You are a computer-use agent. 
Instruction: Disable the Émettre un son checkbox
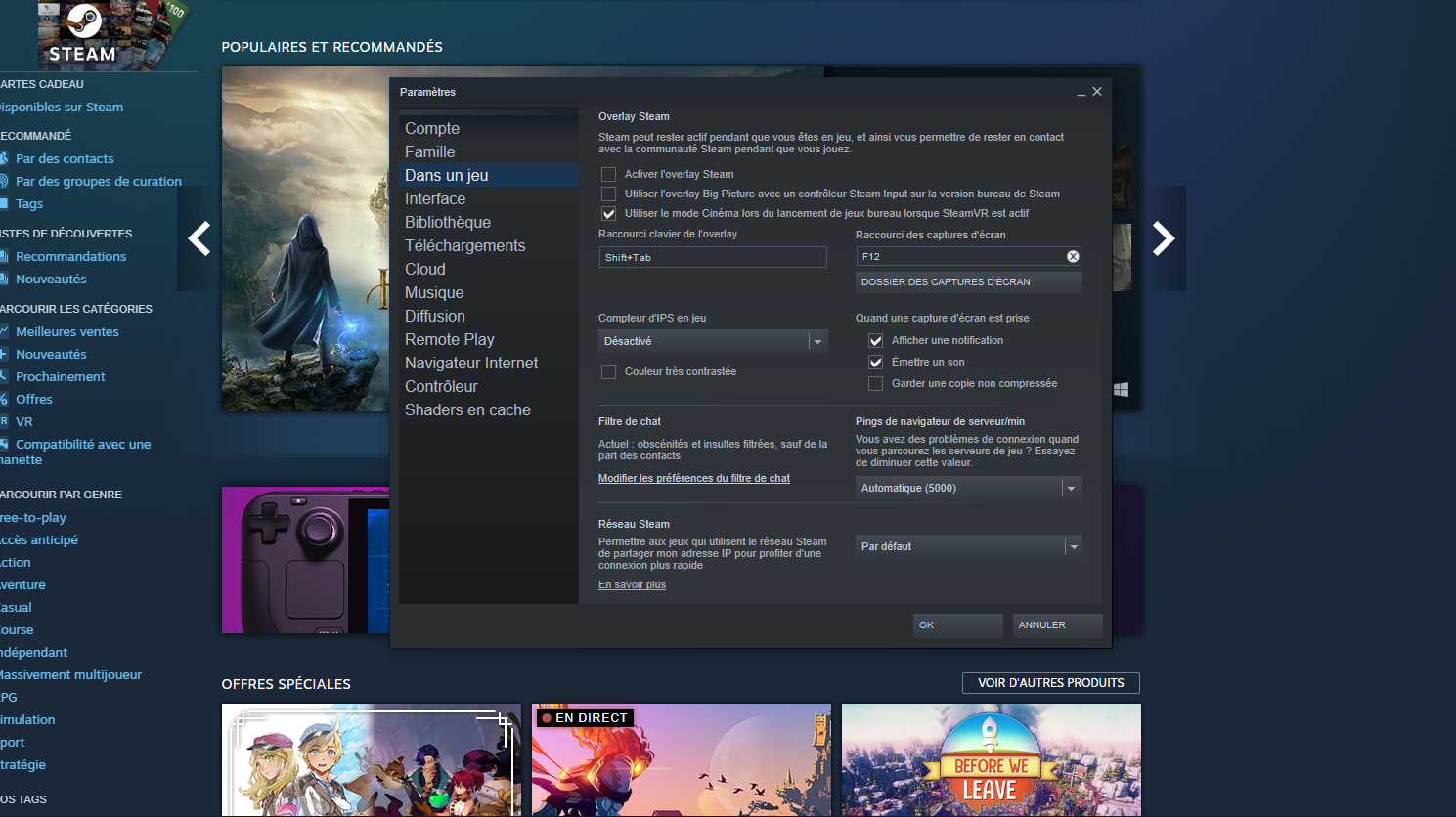coord(875,362)
